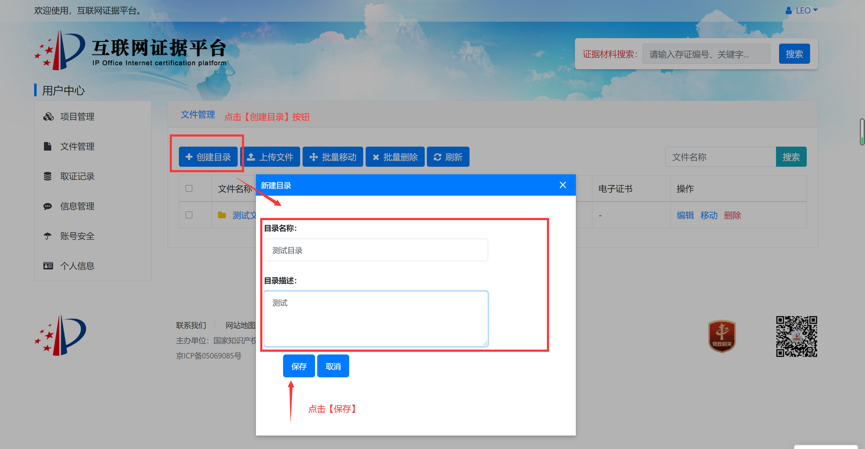This screenshot has height=449, width=865.
Task: Close the 新建目录 dialog
Action: point(562,185)
